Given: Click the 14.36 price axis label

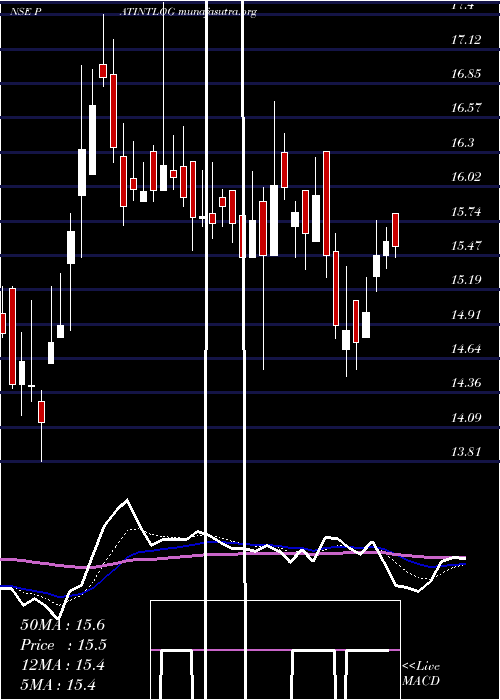Looking at the screenshot, I should (466, 383).
